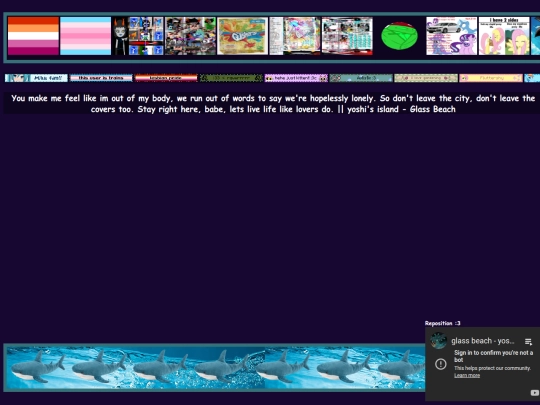Screen dimensions: 540x405
Task: Open the purple pony with car image
Action: (451, 36)
